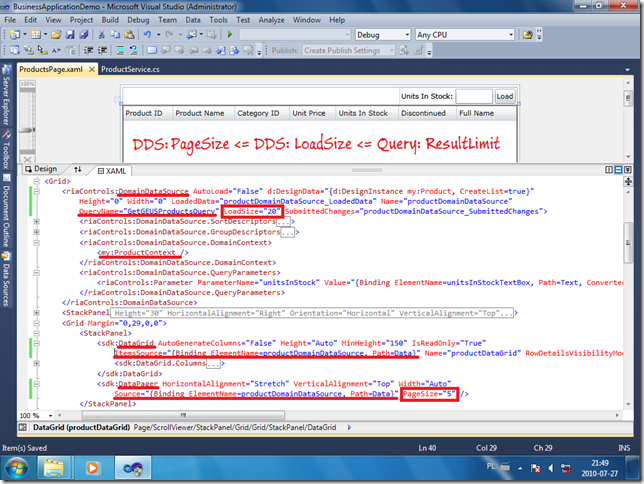
Task: Click the Undo arrow icon
Action: tap(147, 35)
